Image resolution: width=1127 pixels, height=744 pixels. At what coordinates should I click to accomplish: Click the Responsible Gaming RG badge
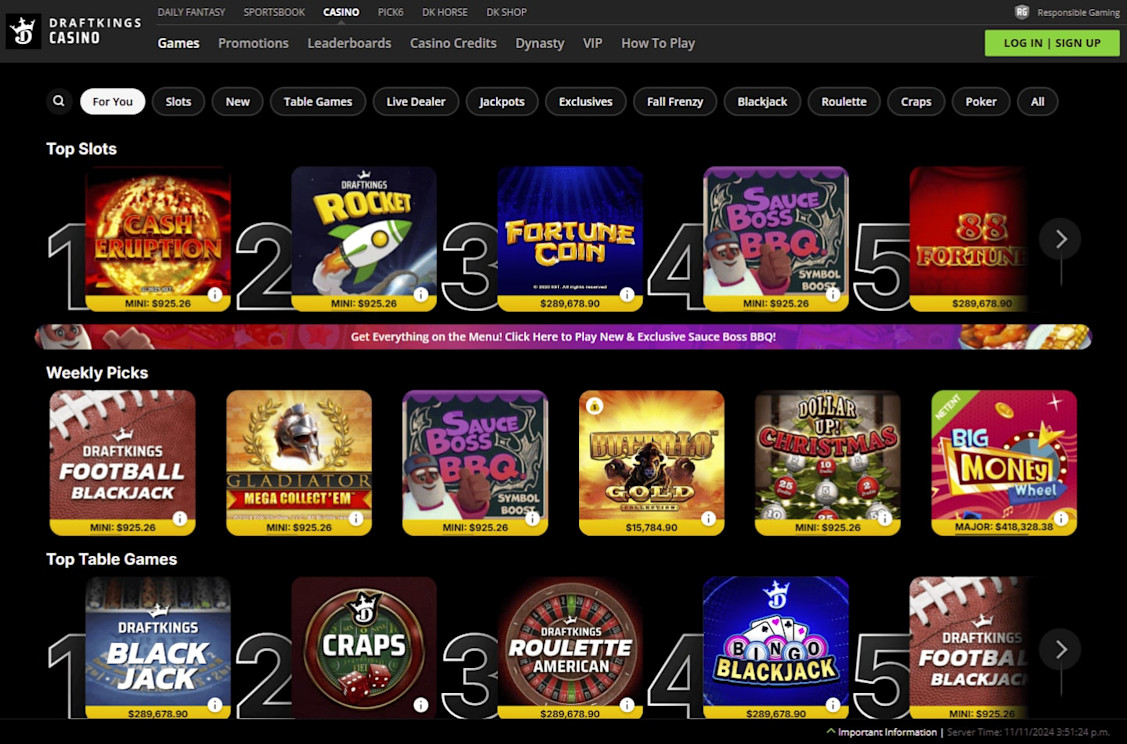click(1021, 12)
